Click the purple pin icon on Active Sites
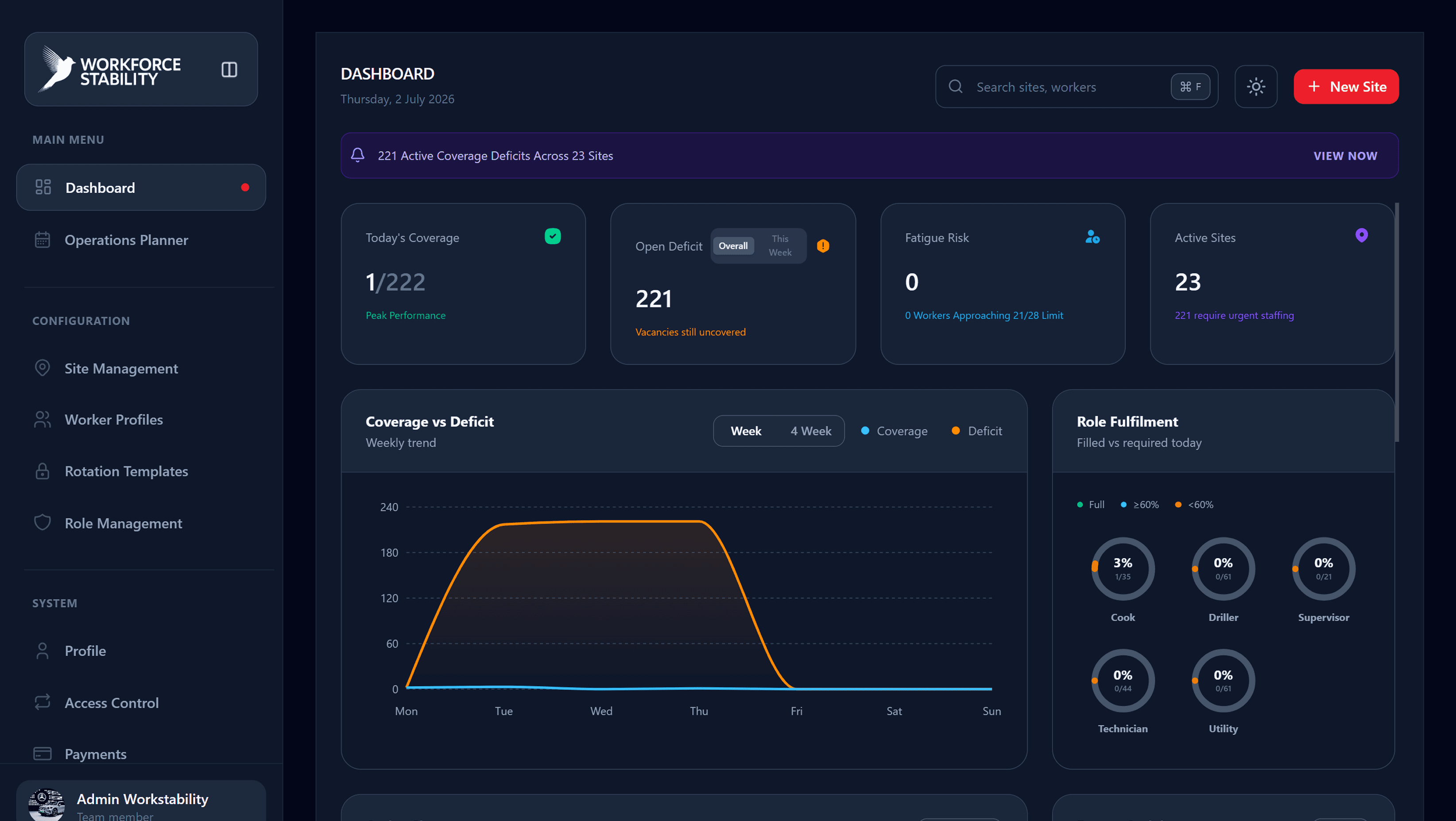Screen dimensions: 1456x821 click(x=1362, y=235)
